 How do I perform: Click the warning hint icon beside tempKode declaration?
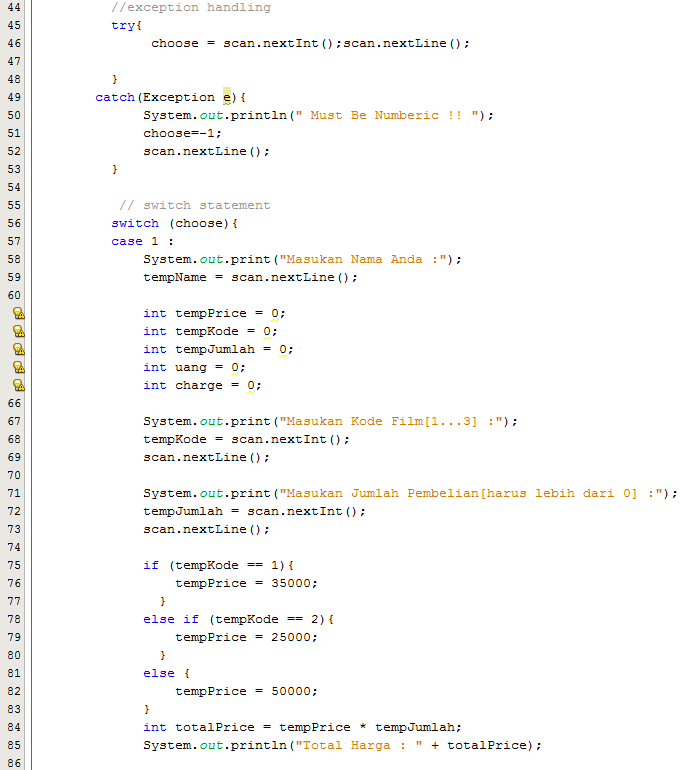(x=19, y=331)
